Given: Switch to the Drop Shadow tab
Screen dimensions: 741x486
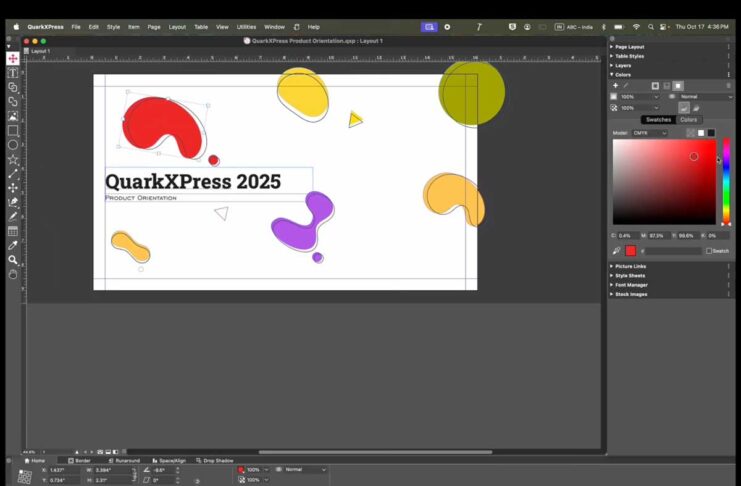Looking at the screenshot, I should (215, 460).
